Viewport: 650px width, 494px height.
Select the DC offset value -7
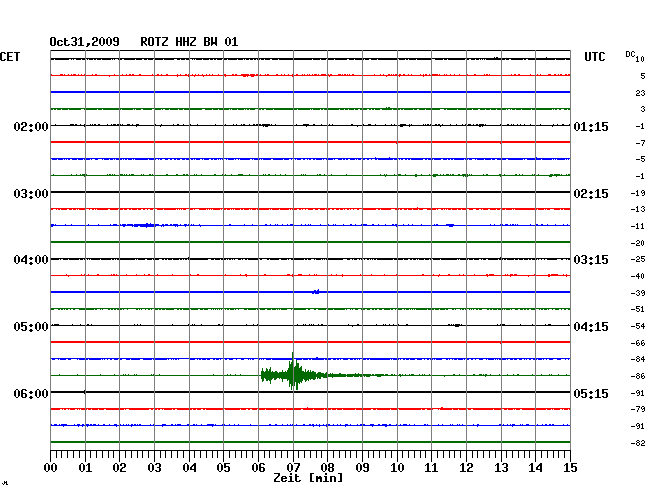640,143
